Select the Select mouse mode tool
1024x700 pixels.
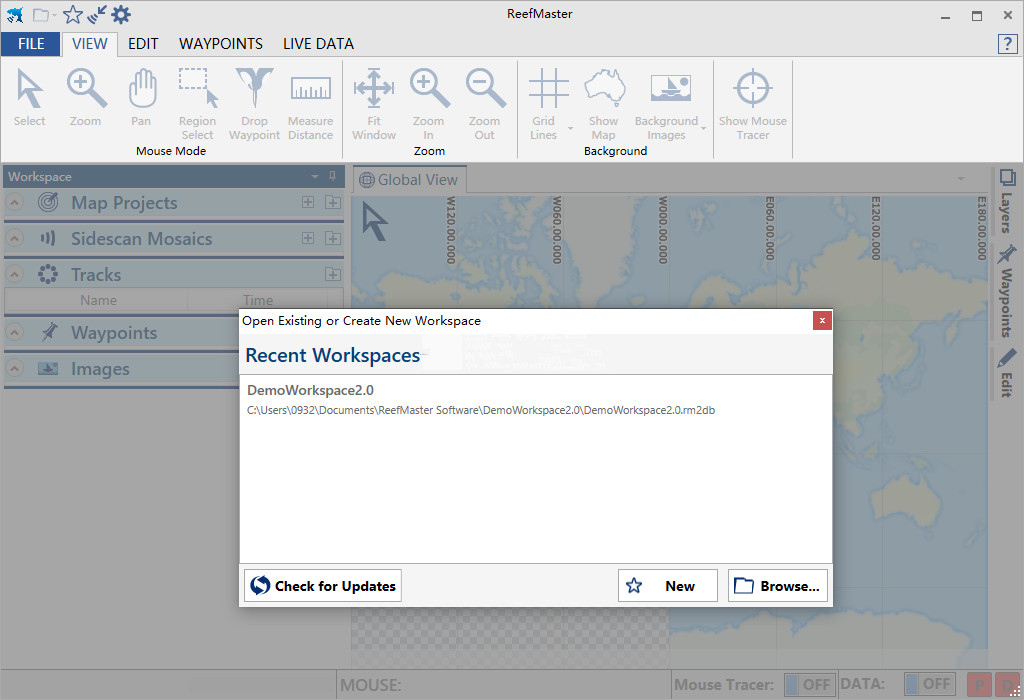[x=29, y=98]
